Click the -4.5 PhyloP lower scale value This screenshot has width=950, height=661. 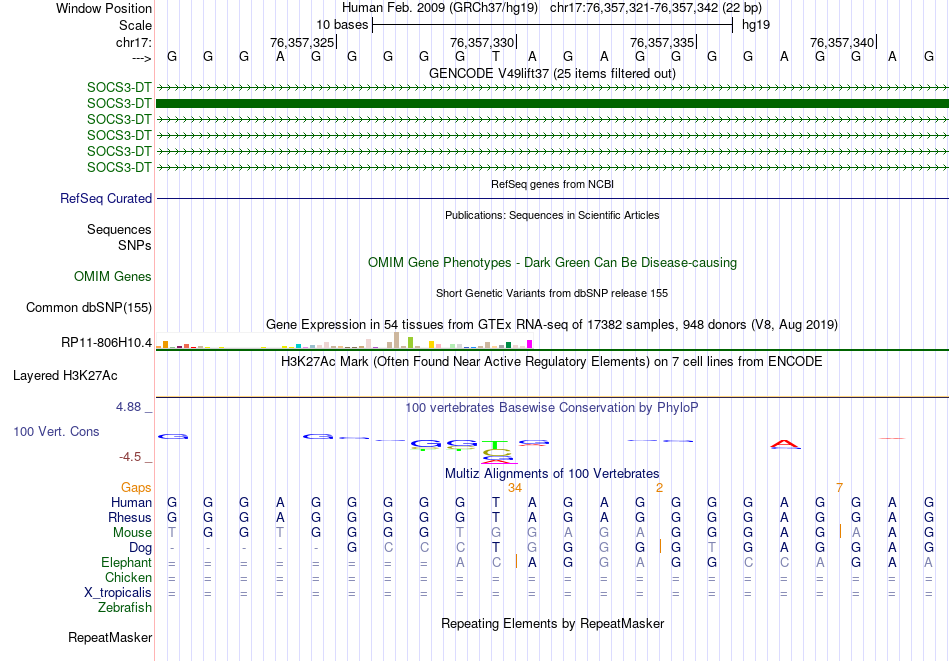(x=130, y=456)
